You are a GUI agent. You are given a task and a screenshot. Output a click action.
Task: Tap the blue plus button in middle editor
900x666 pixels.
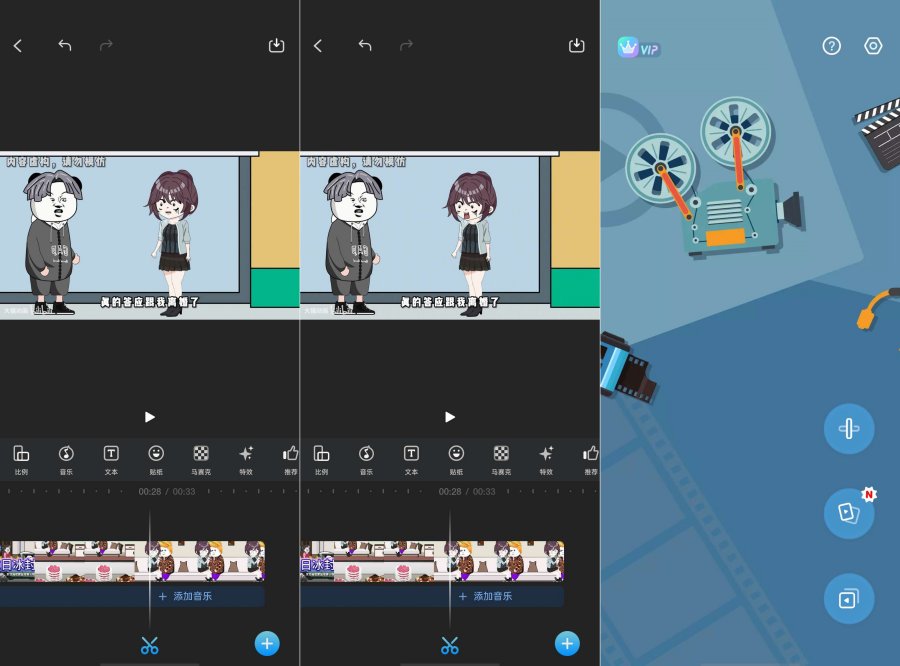pos(567,643)
